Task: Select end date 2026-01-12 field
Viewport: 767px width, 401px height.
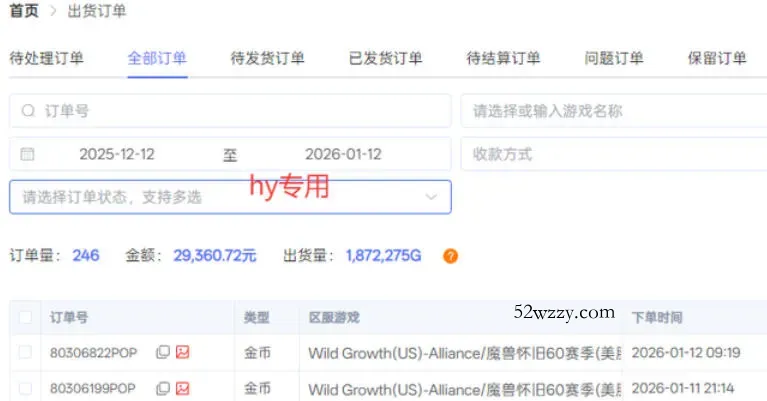Action: pos(343,154)
